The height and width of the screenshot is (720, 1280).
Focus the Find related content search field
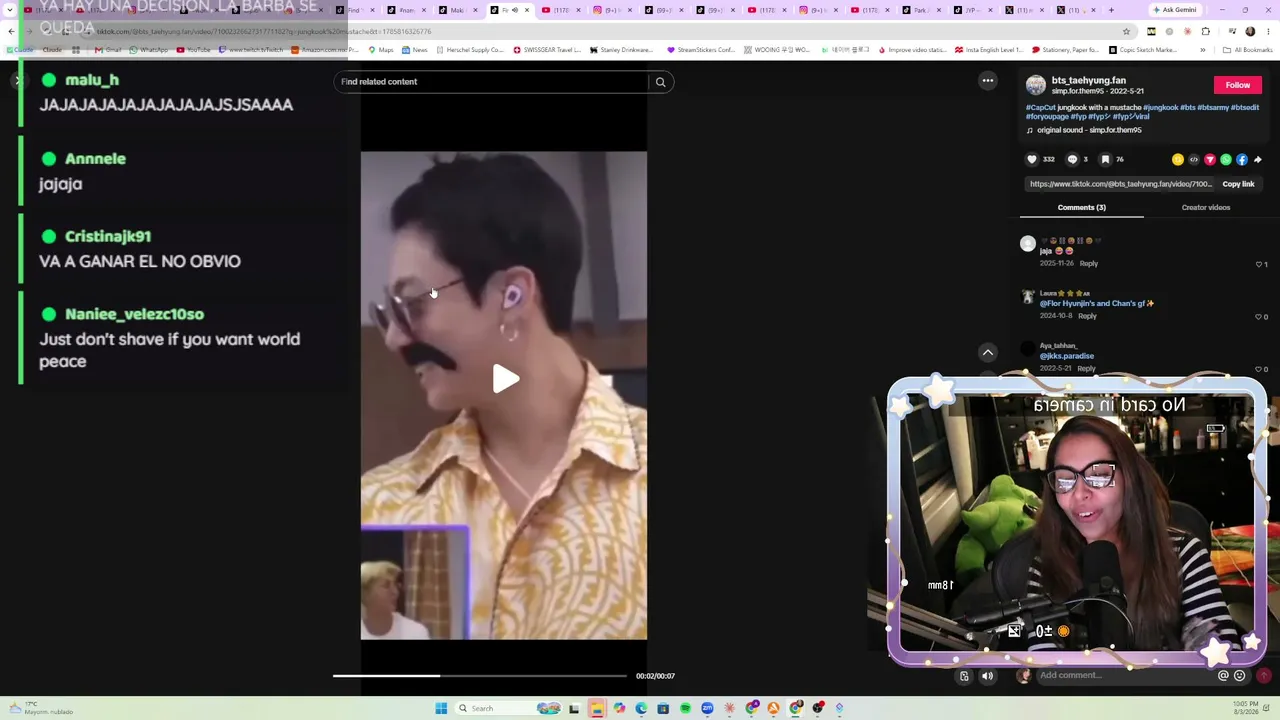[491, 82]
